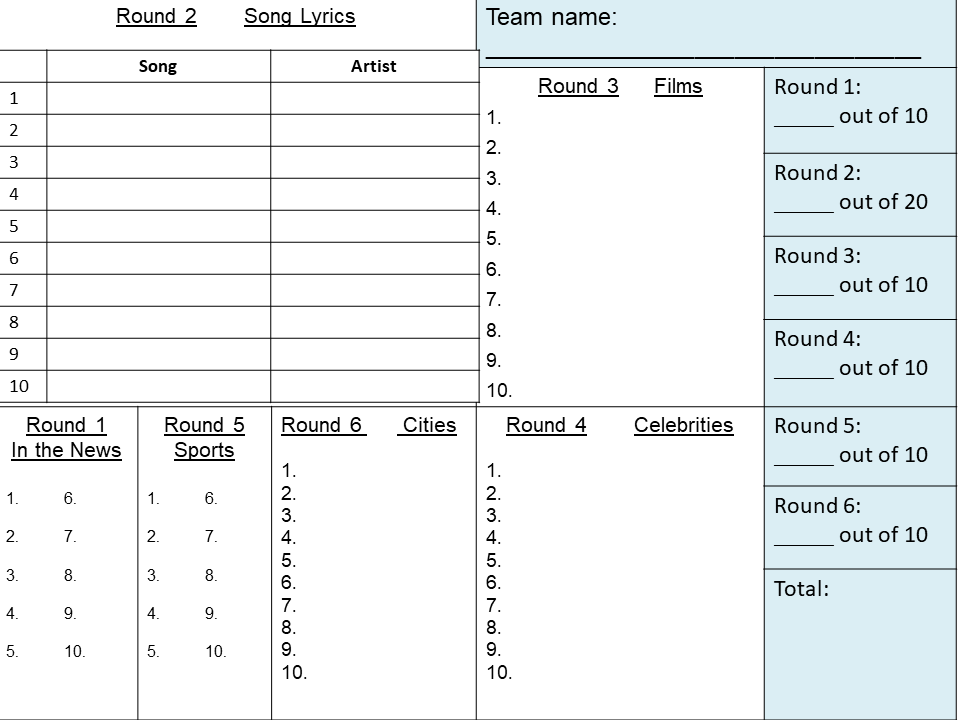Click the Team name blank line

(x=703, y=56)
